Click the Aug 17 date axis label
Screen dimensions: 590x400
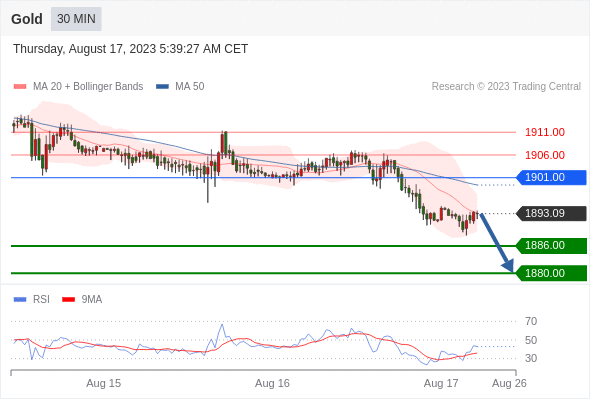(441, 383)
